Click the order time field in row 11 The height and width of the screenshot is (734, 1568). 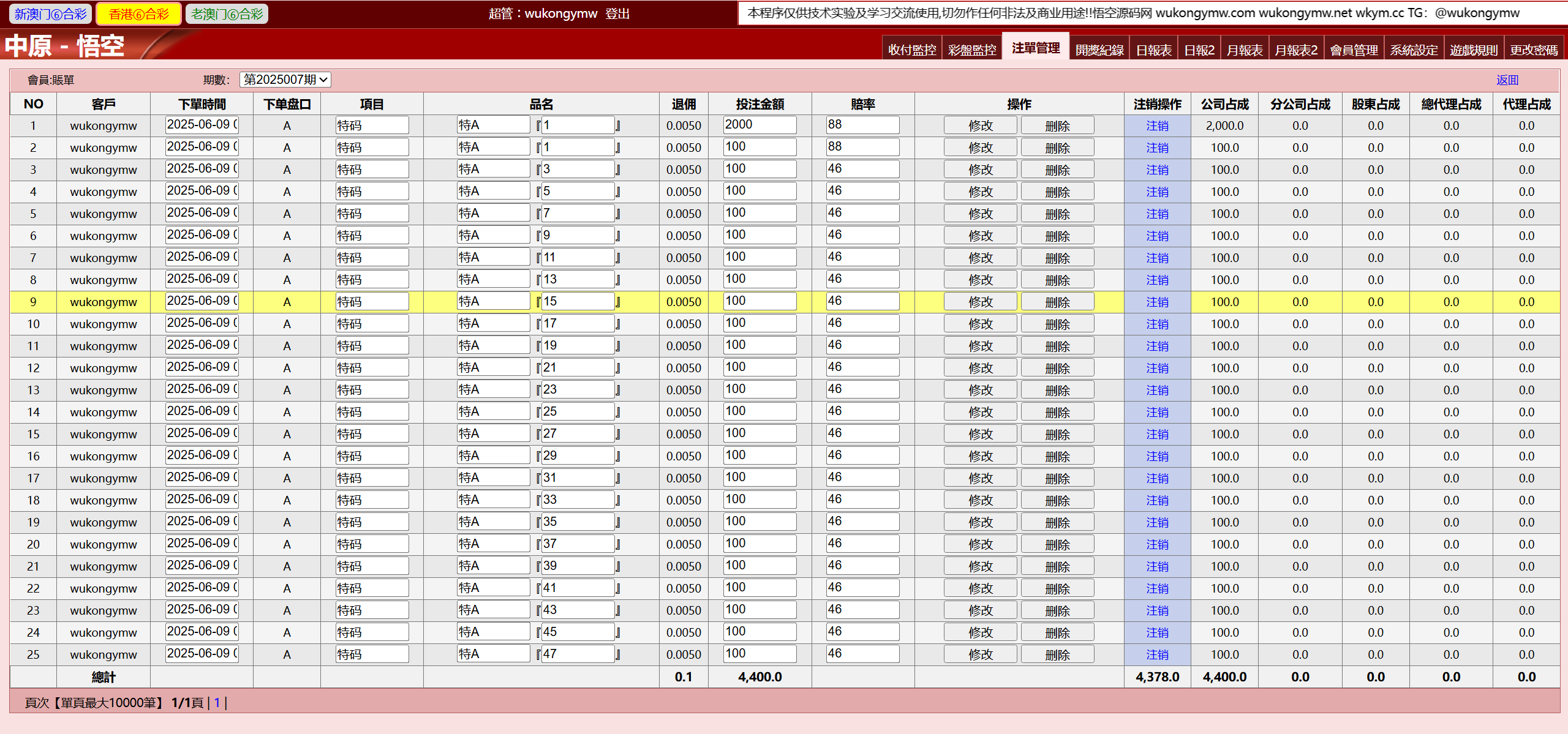pyautogui.click(x=202, y=345)
